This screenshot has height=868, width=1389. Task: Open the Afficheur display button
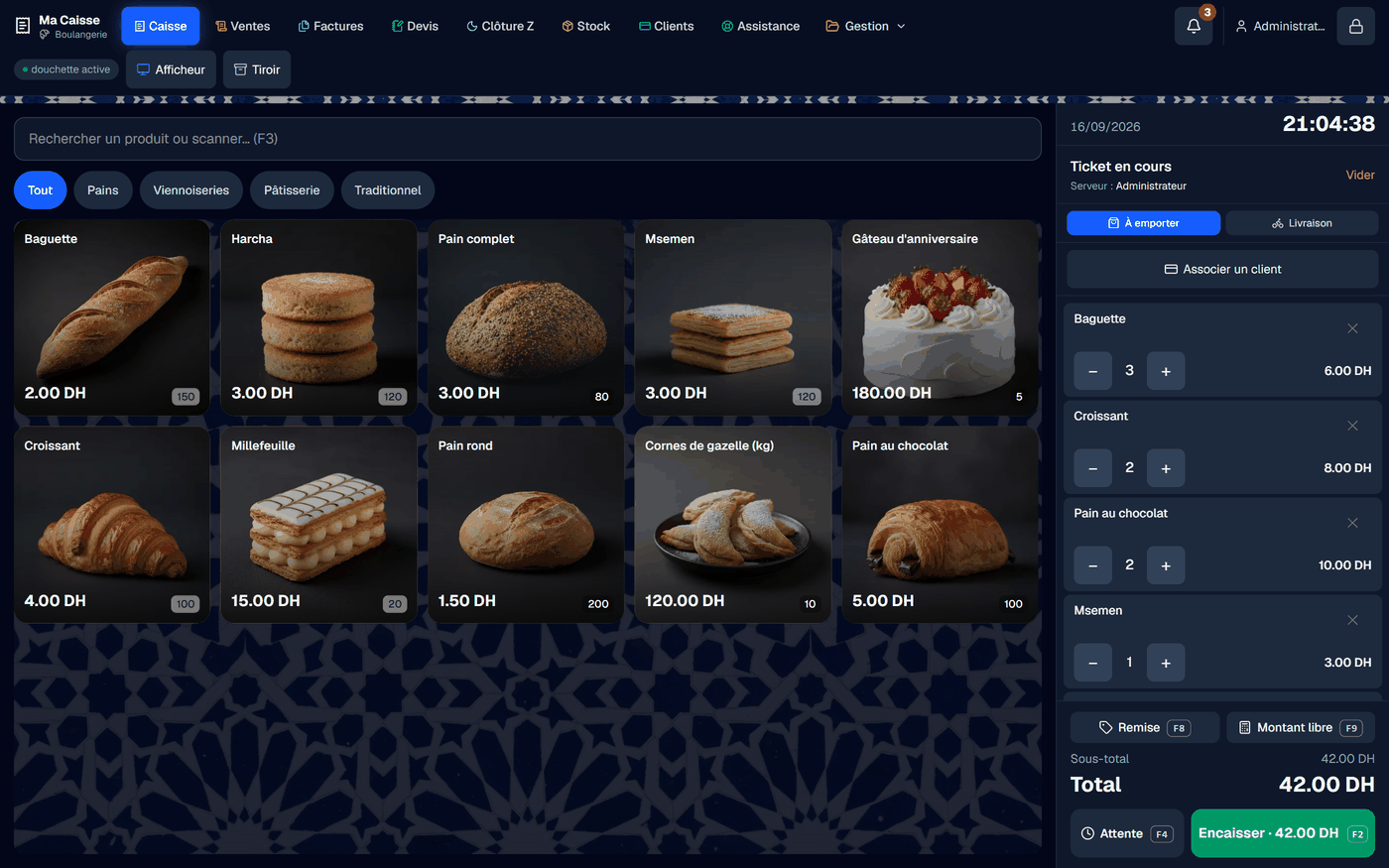click(171, 69)
